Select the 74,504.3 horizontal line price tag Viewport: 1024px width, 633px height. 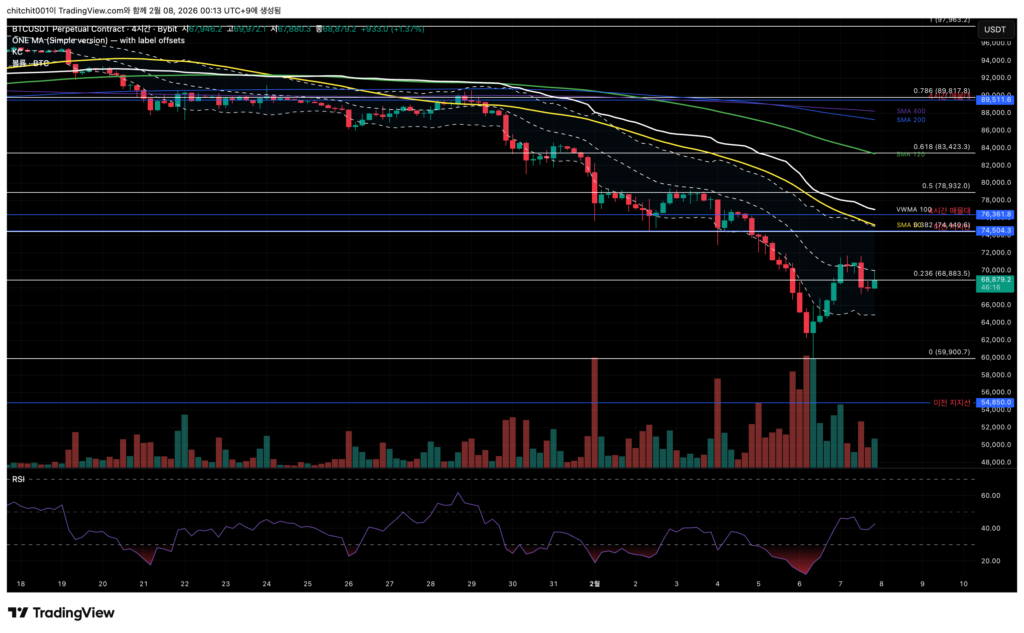pyautogui.click(x=996, y=231)
